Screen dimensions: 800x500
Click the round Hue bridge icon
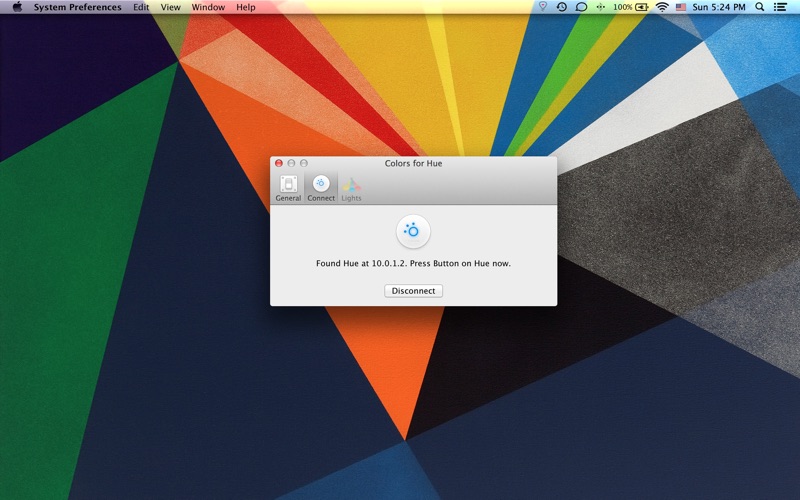point(413,232)
